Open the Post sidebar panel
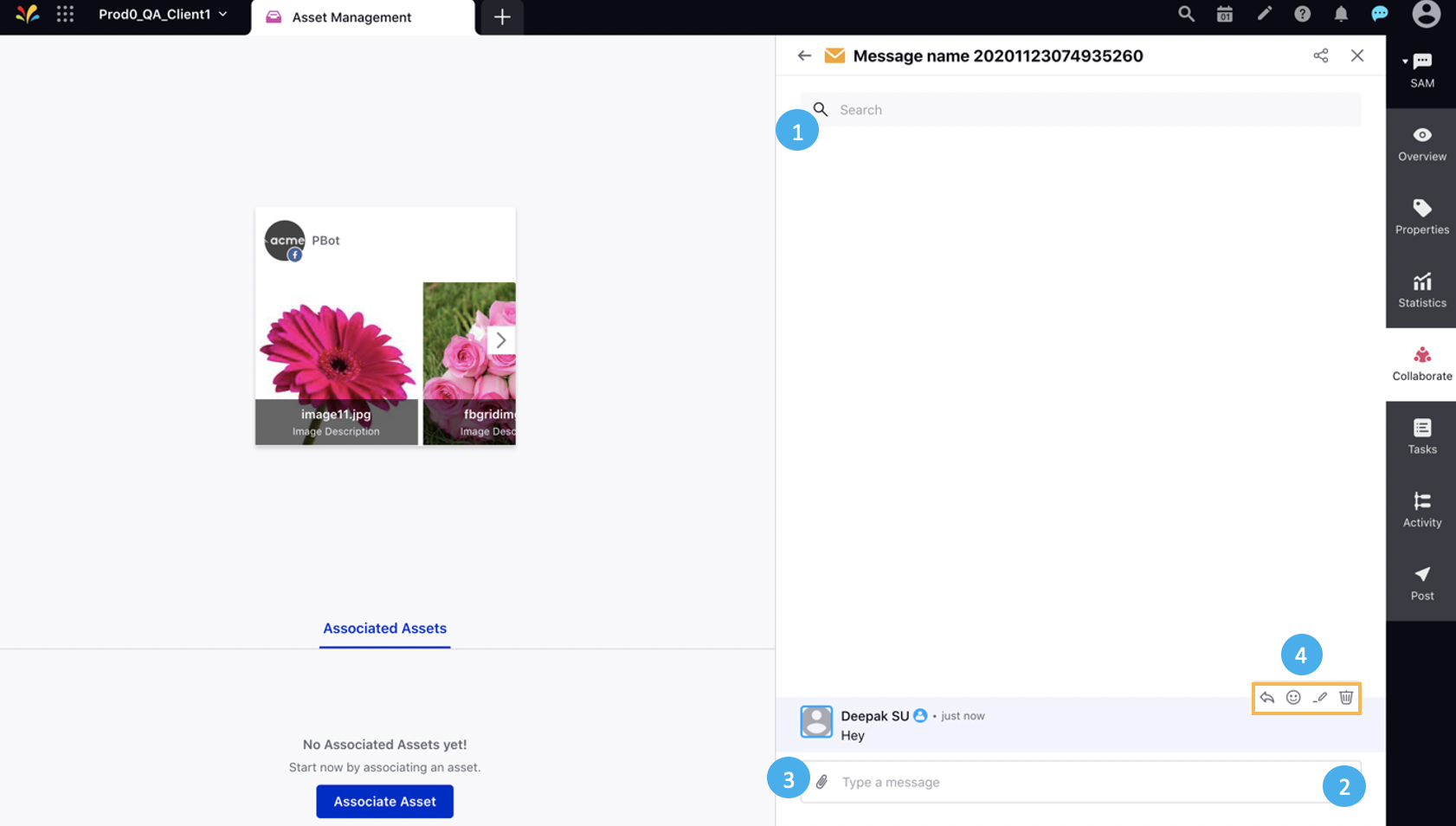Viewport: 1456px width, 826px height. [1421, 584]
